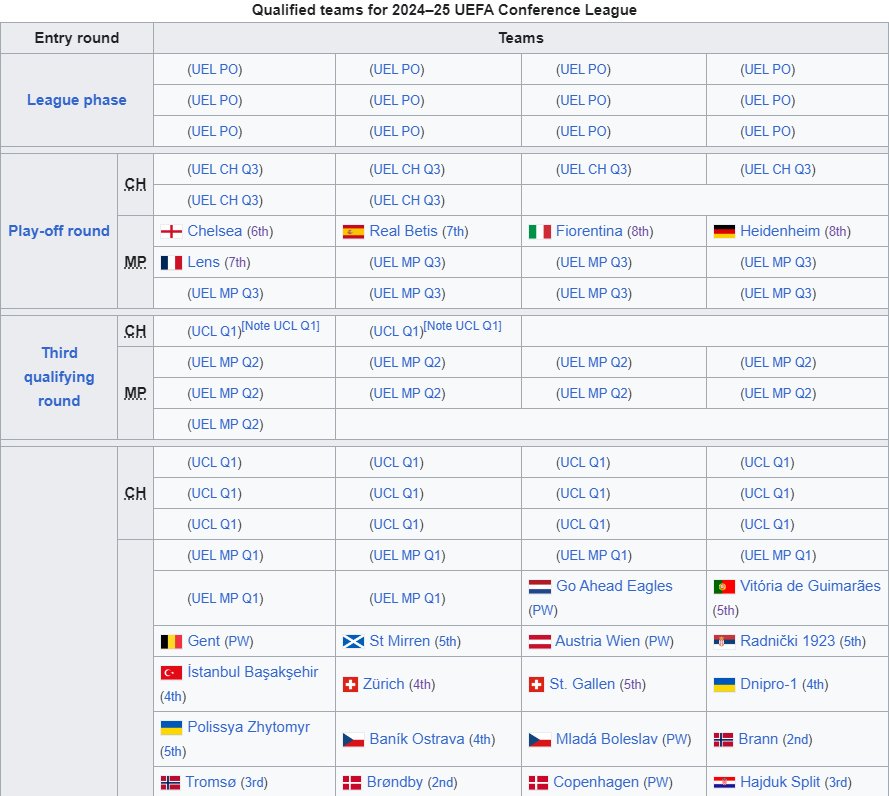Open the Lens team link
Screen dimensions: 889x796
(x=203, y=262)
